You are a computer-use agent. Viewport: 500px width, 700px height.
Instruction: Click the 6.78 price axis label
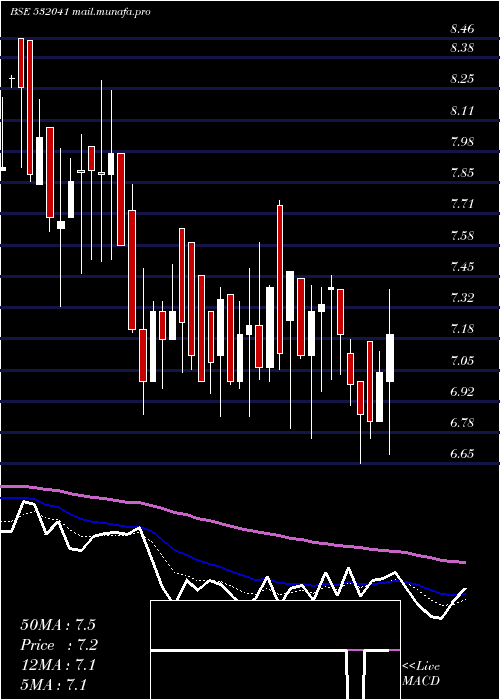tap(462, 422)
